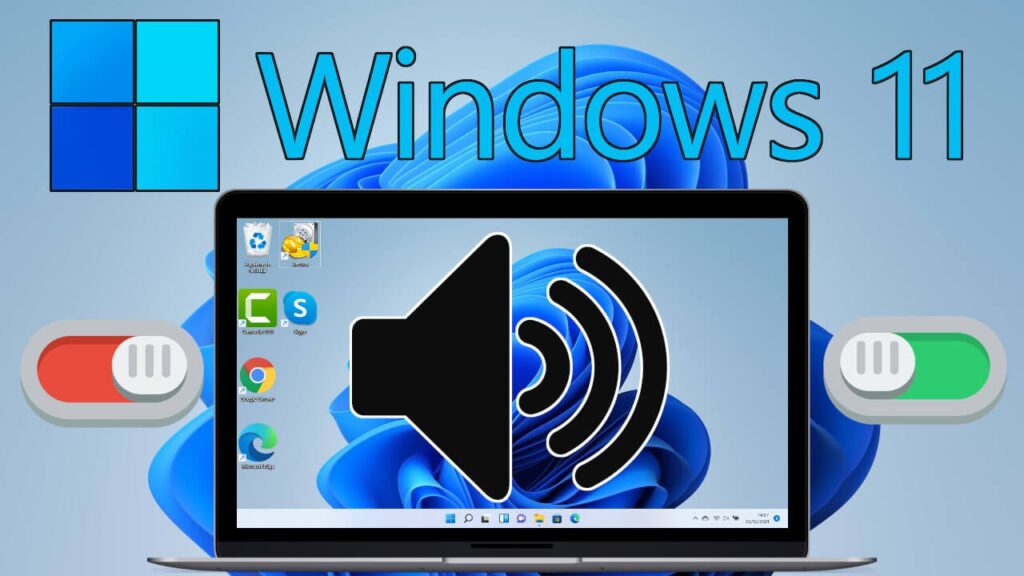Image resolution: width=1024 pixels, height=576 pixels.
Task: Launch Microsoft Edge from the taskbar
Action: coord(575,520)
